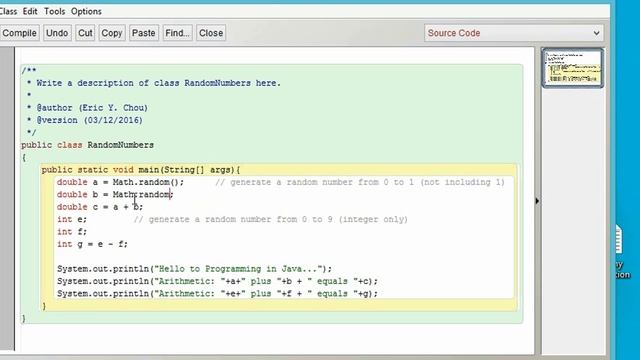
Task: Click on the 'int e;' declaration
Action: 72,219
